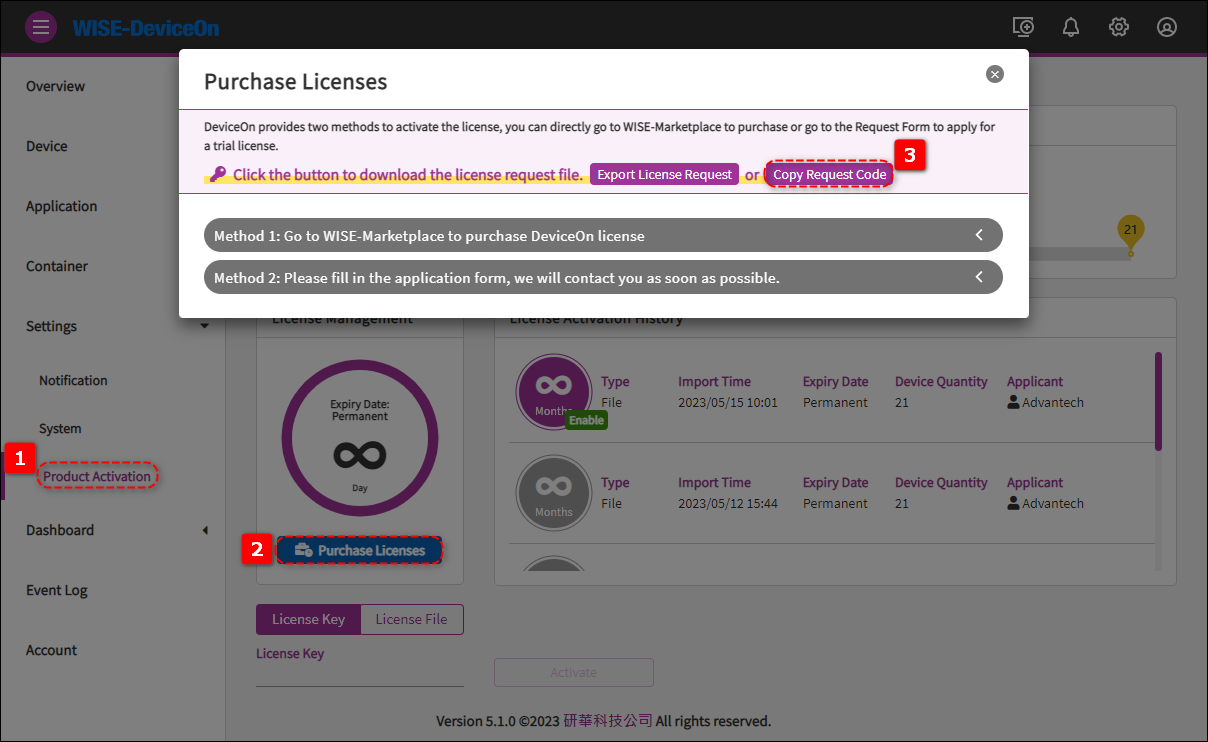The width and height of the screenshot is (1208, 742).
Task: Open Account in sidebar
Action: pos(52,650)
